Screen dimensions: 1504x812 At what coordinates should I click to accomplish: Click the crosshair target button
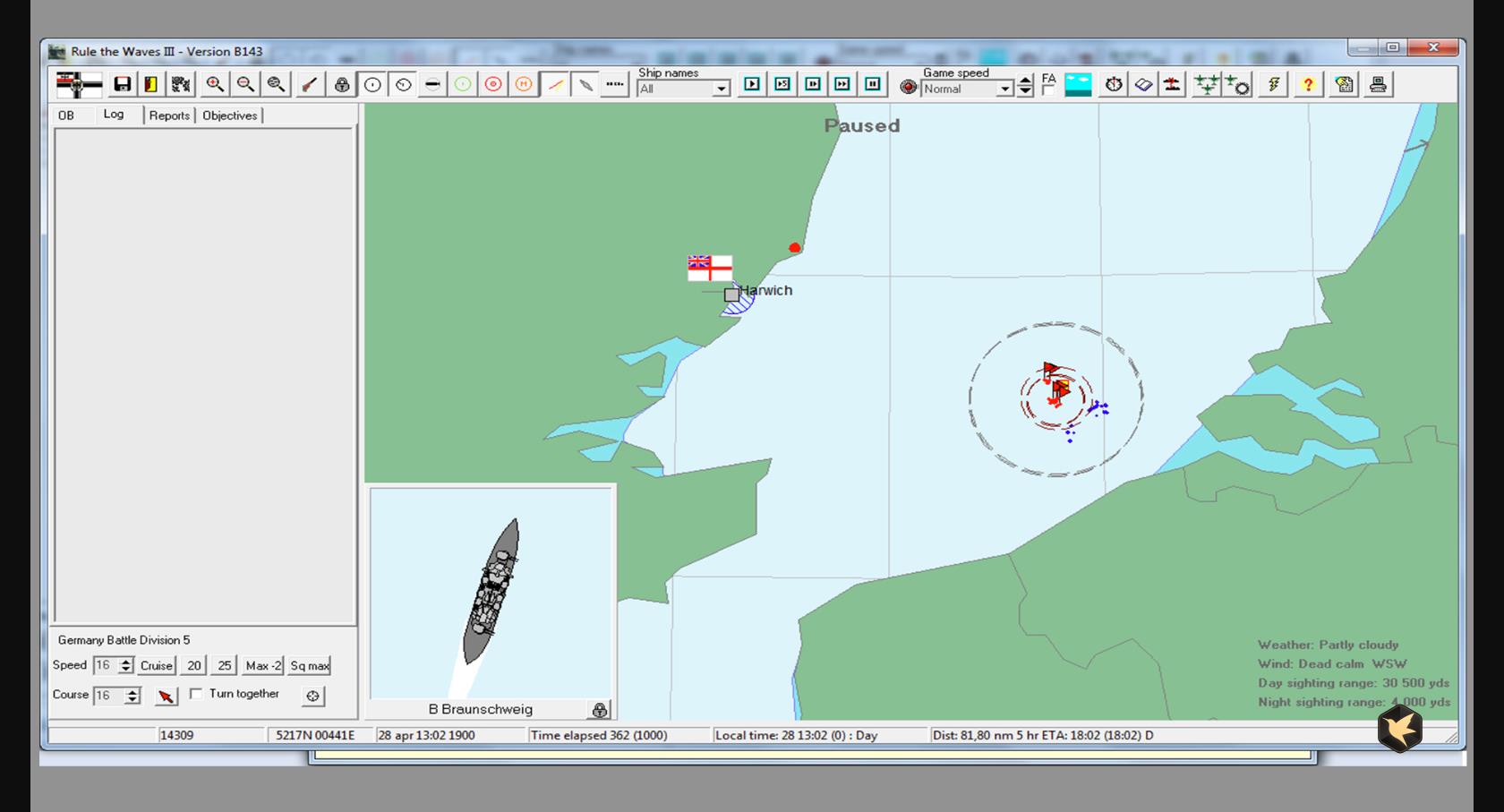click(312, 696)
